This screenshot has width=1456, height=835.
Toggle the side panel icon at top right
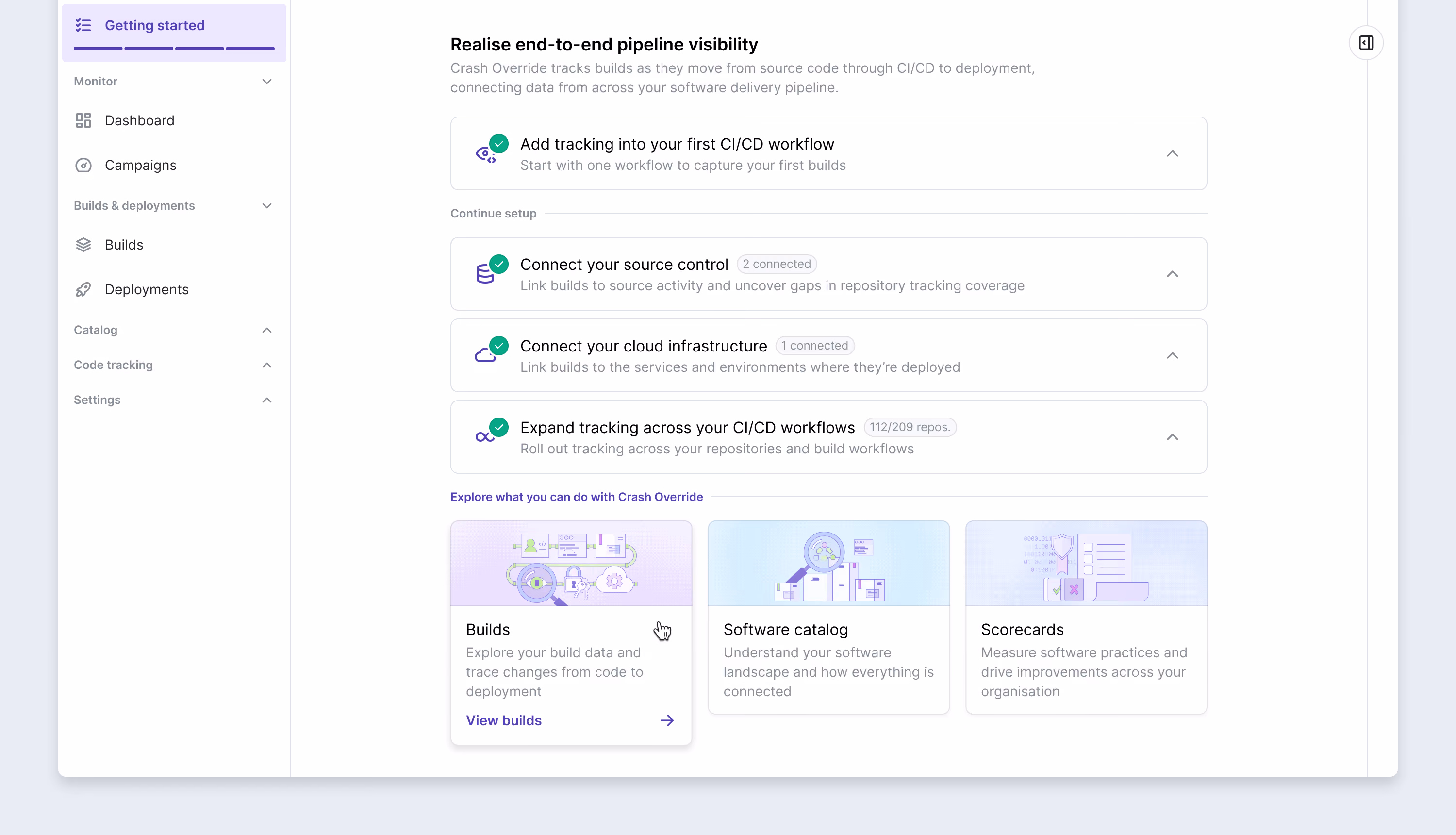(x=1366, y=43)
